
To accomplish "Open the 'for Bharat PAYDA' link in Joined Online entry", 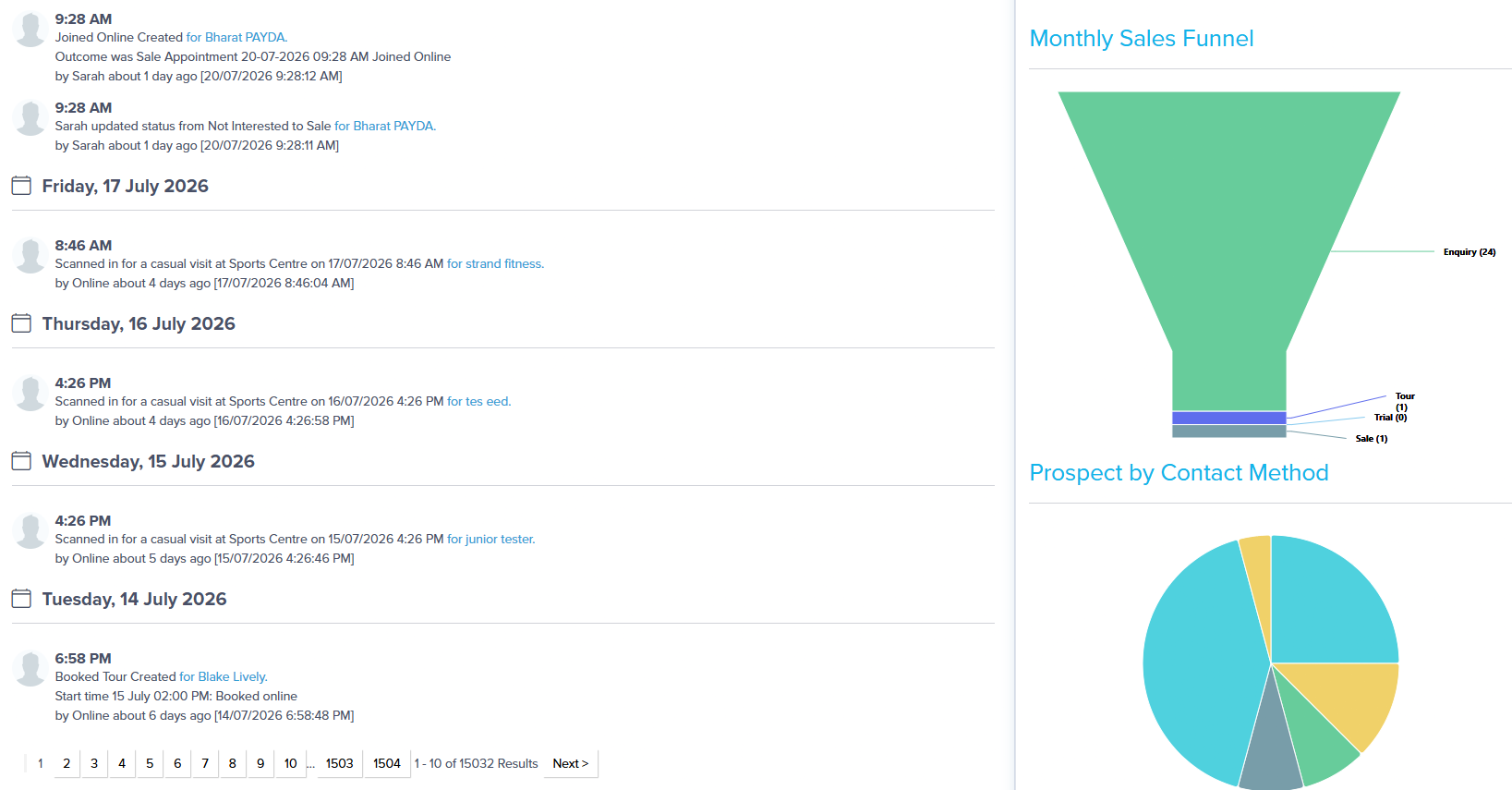I will point(236,38).
